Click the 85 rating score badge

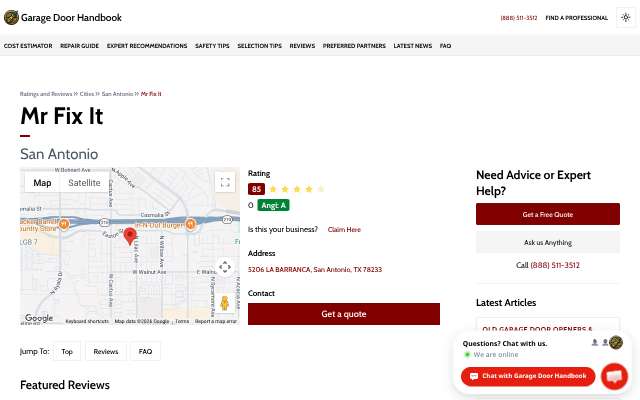(x=256, y=189)
